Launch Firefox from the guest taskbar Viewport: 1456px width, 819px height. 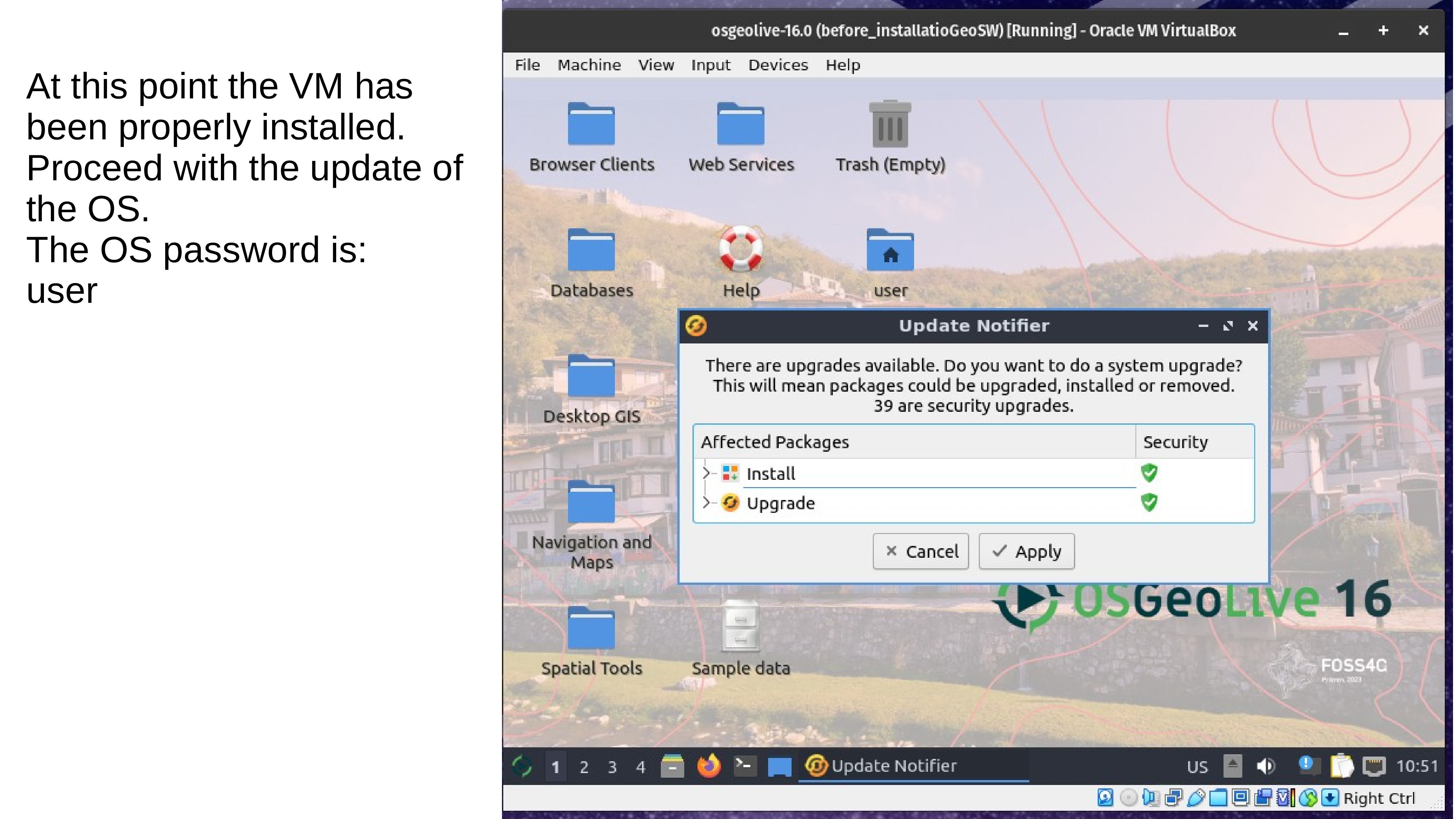coord(709,766)
